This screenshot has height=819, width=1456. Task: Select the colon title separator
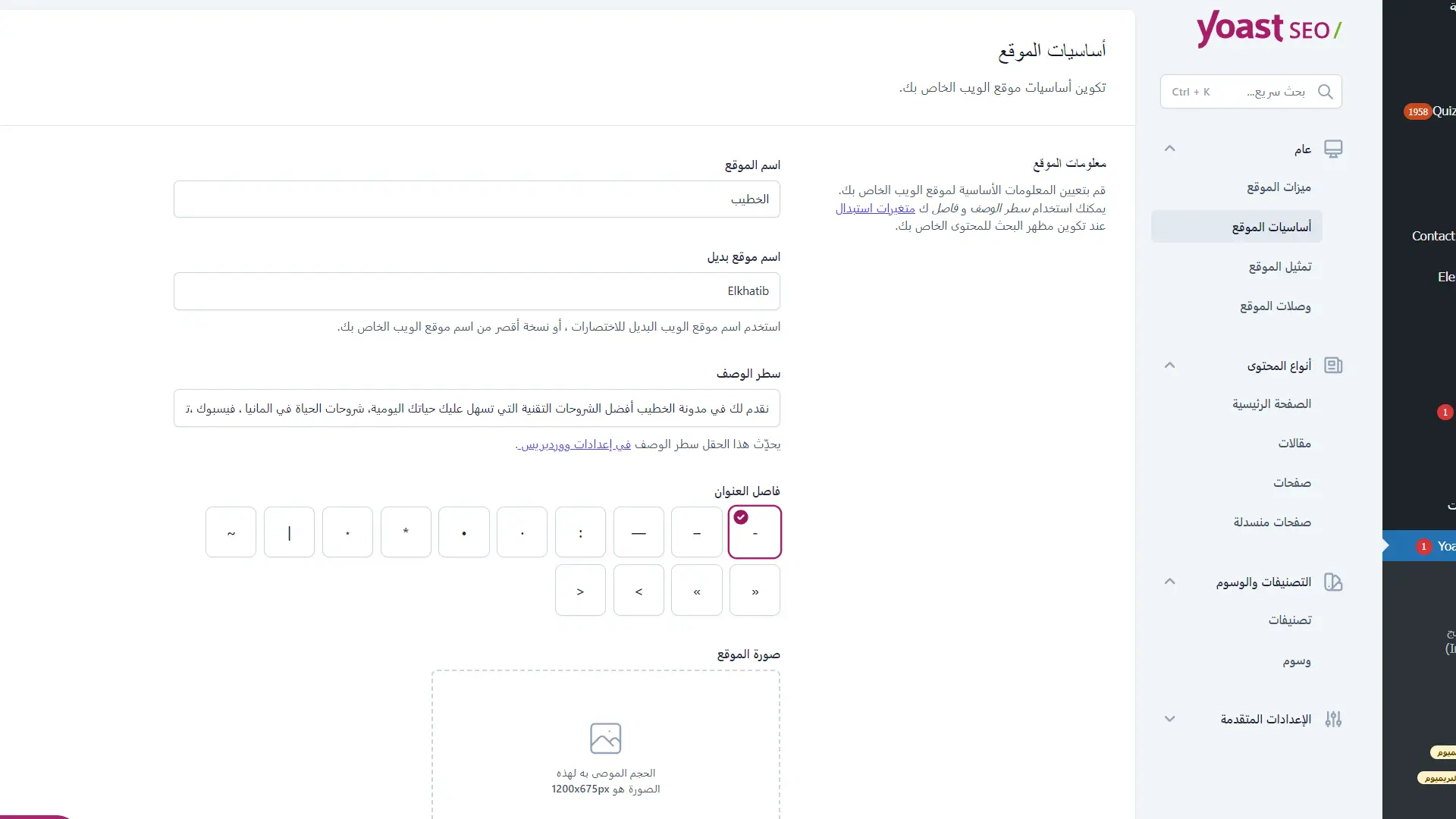tap(580, 532)
